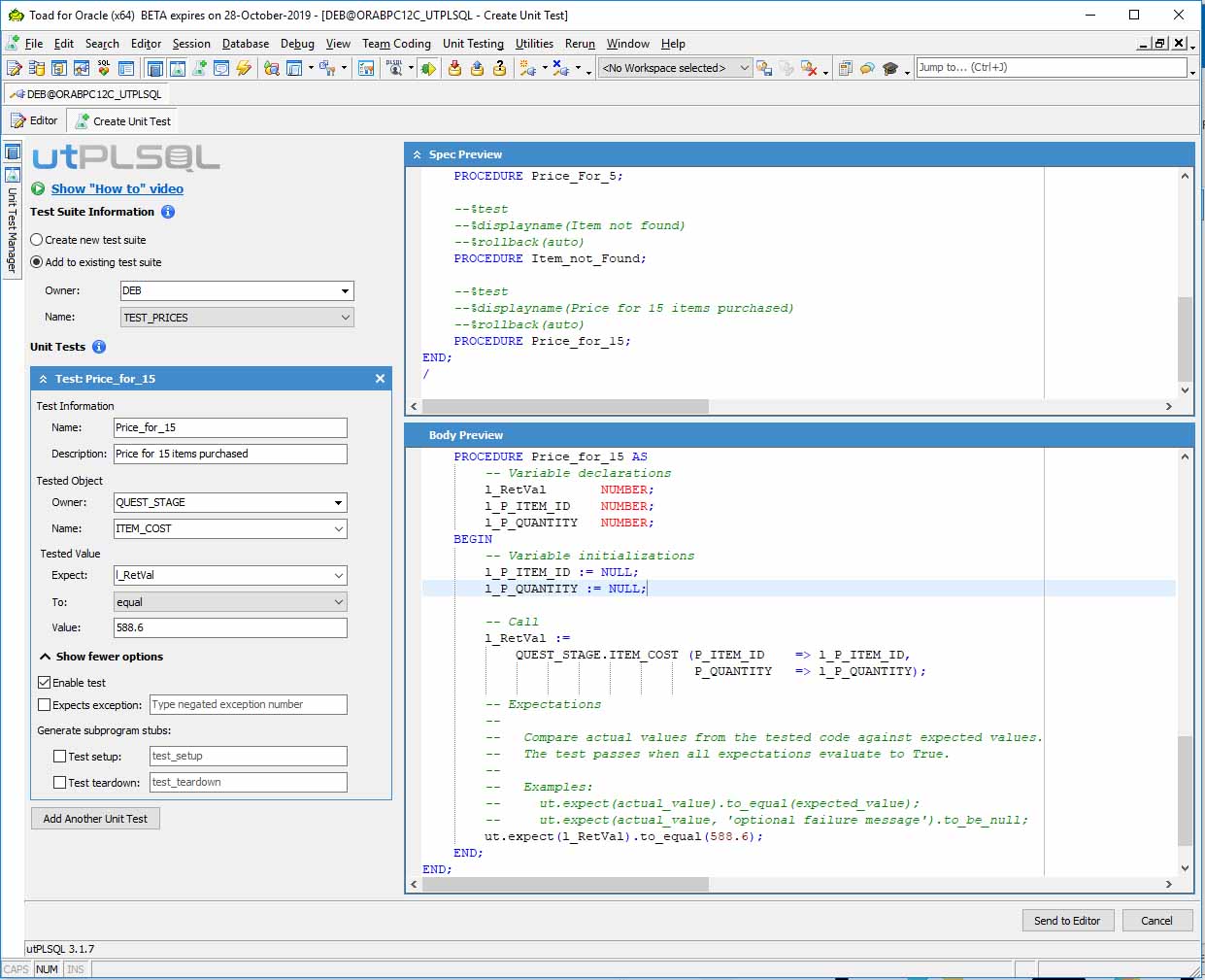Click the info icon beside Test Suite Information
The image size is (1205, 980).
click(168, 212)
